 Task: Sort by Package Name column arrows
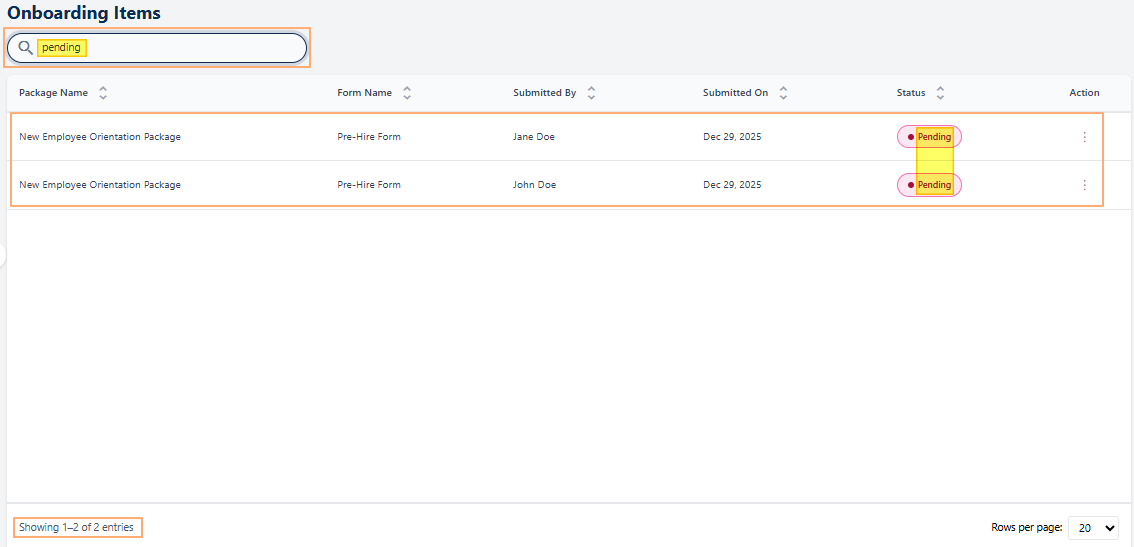pyautogui.click(x=103, y=93)
